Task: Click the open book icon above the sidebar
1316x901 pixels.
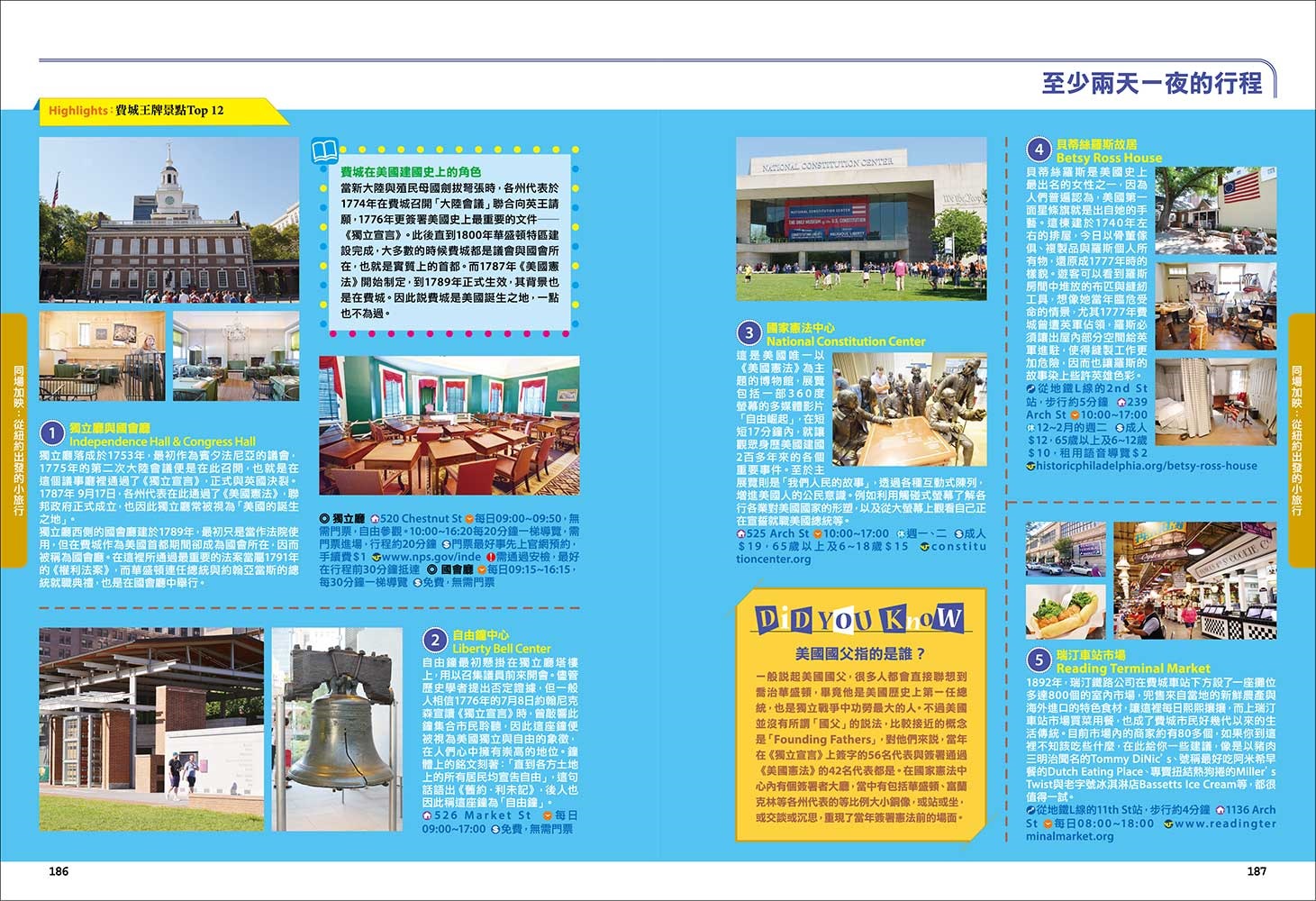Action: [324, 150]
